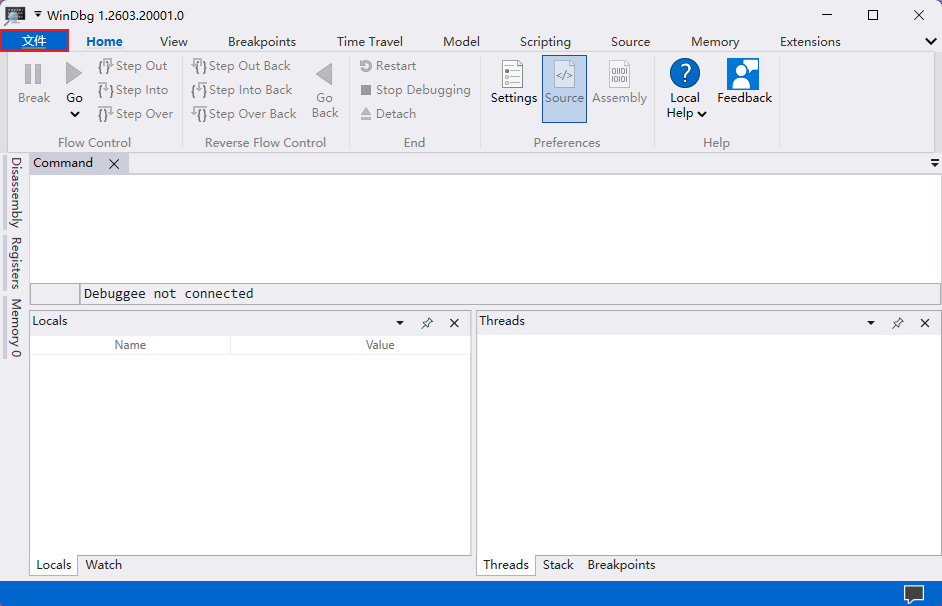Expand the Go dropdown arrow
The image size is (942, 606).
tap(75, 114)
